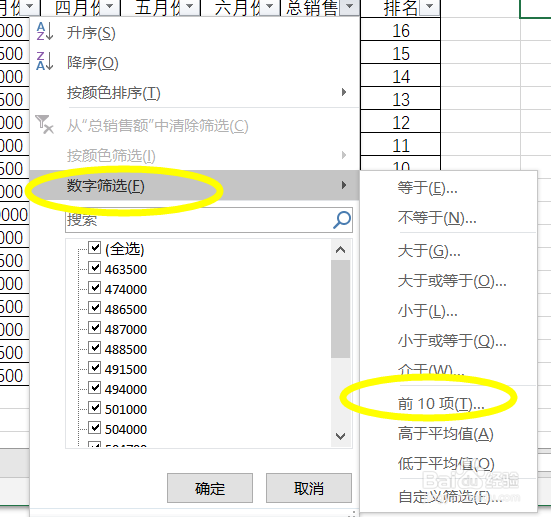The image size is (551, 517).
Task: Select ranking cell with value 16
Action: point(400,30)
